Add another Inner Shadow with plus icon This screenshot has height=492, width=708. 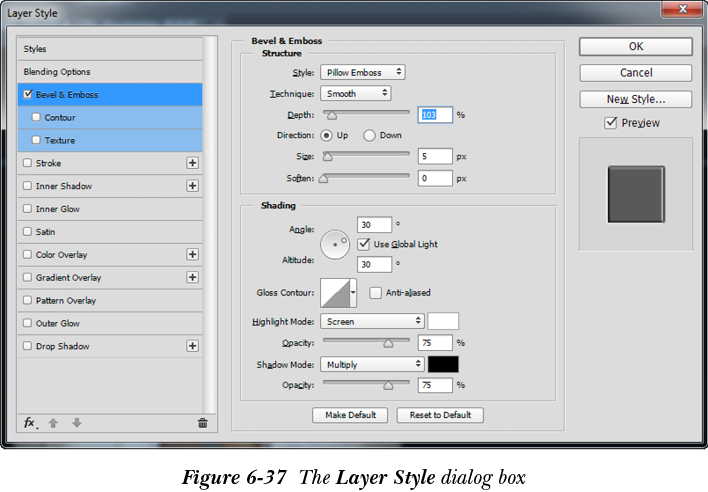(x=192, y=186)
